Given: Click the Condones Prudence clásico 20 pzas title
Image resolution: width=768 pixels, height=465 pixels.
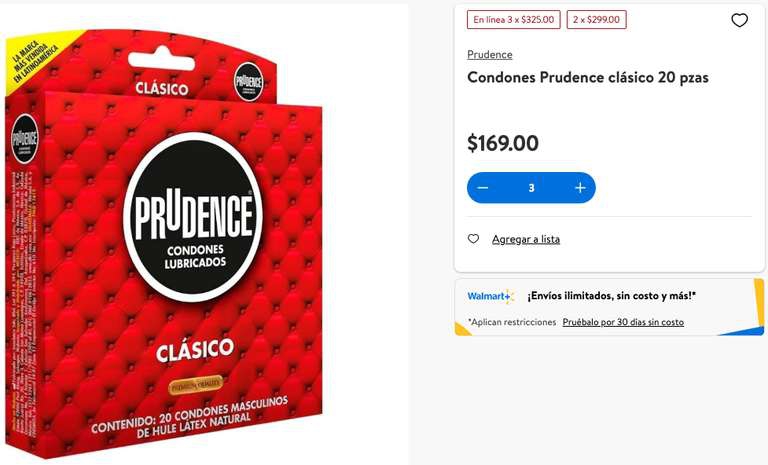Looking at the screenshot, I should [x=587, y=77].
